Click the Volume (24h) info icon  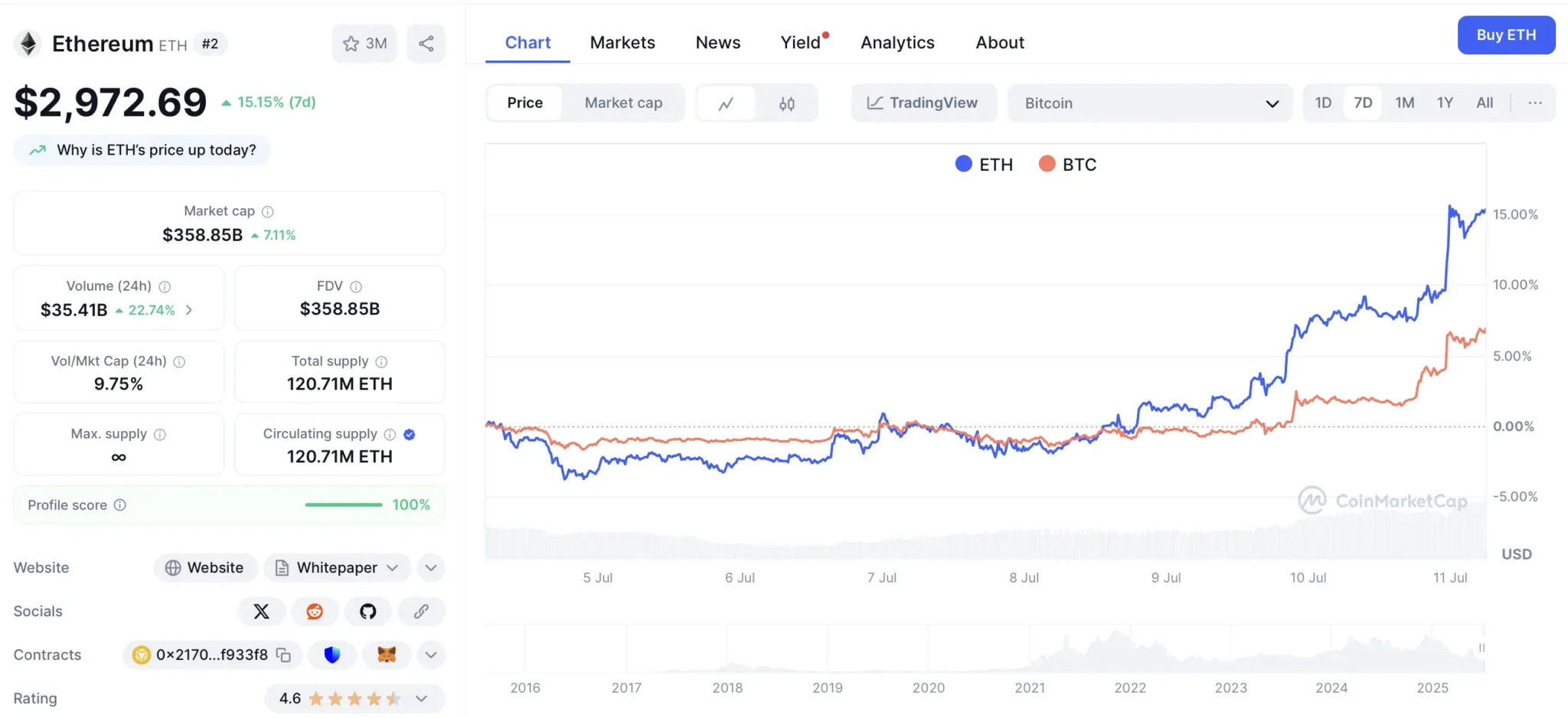[x=165, y=286]
